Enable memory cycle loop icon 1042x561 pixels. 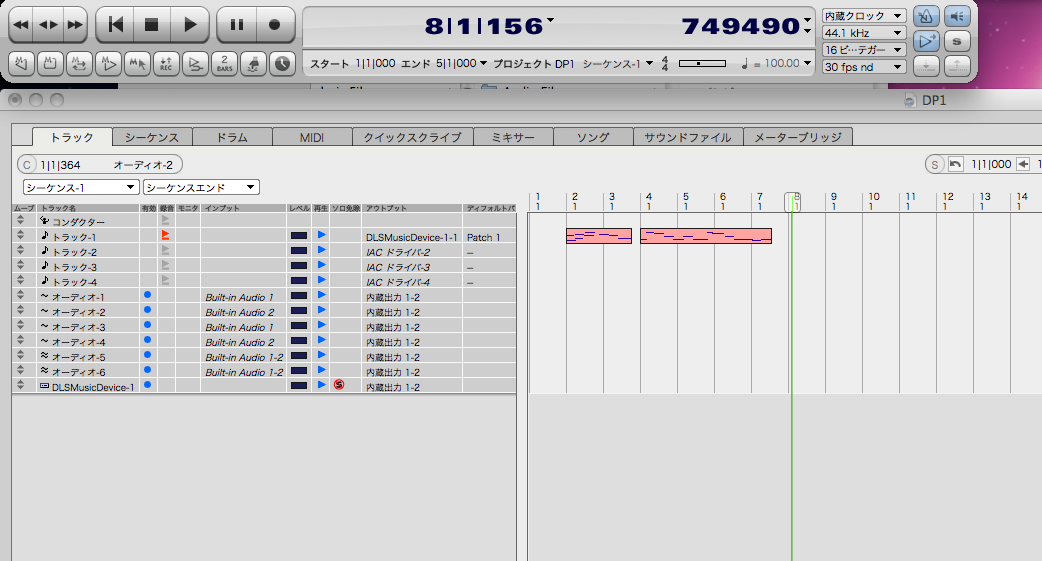click(x=79, y=64)
